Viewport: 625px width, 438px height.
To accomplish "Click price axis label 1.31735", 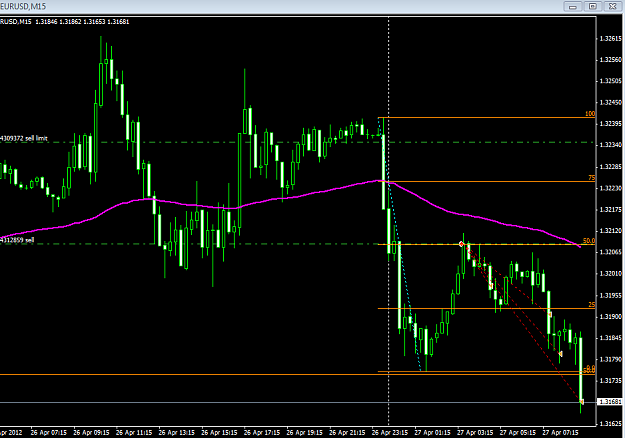I will [x=610, y=381].
